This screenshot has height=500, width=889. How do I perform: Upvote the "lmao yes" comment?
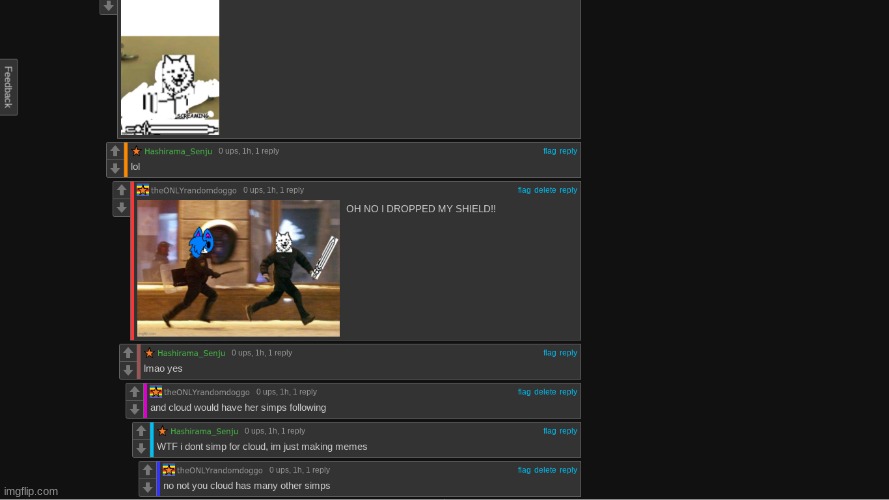click(128, 353)
